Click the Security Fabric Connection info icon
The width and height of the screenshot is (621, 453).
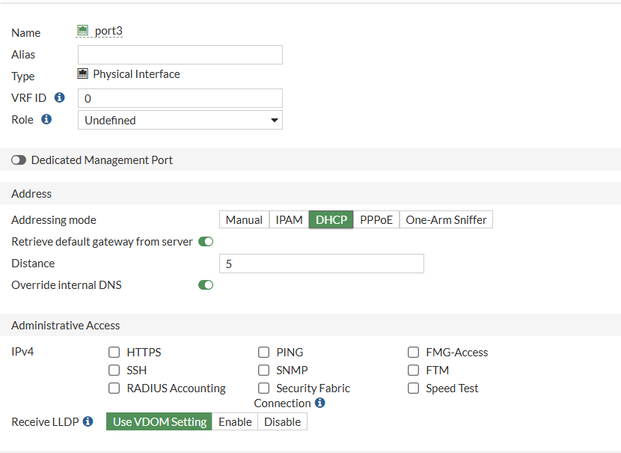coord(320,403)
